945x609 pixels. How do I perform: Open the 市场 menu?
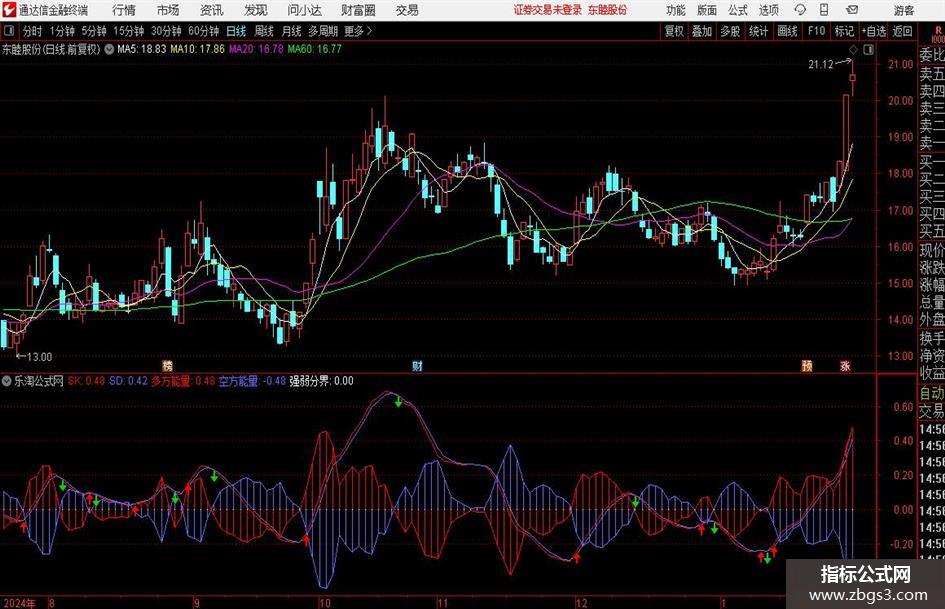pyautogui.click(x=168, y=10)
